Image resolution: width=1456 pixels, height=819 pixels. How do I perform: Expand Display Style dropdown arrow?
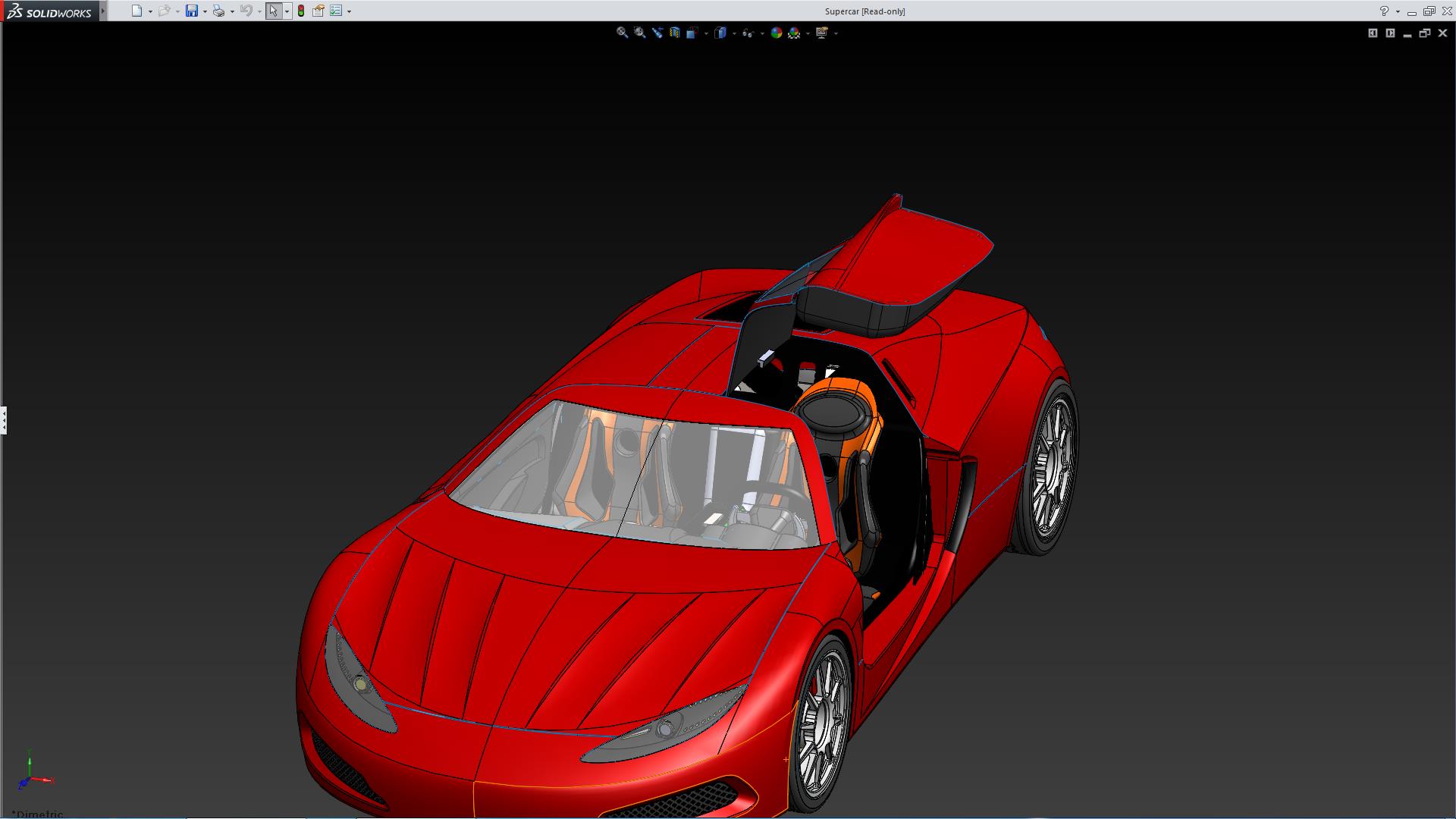point(734,33)
